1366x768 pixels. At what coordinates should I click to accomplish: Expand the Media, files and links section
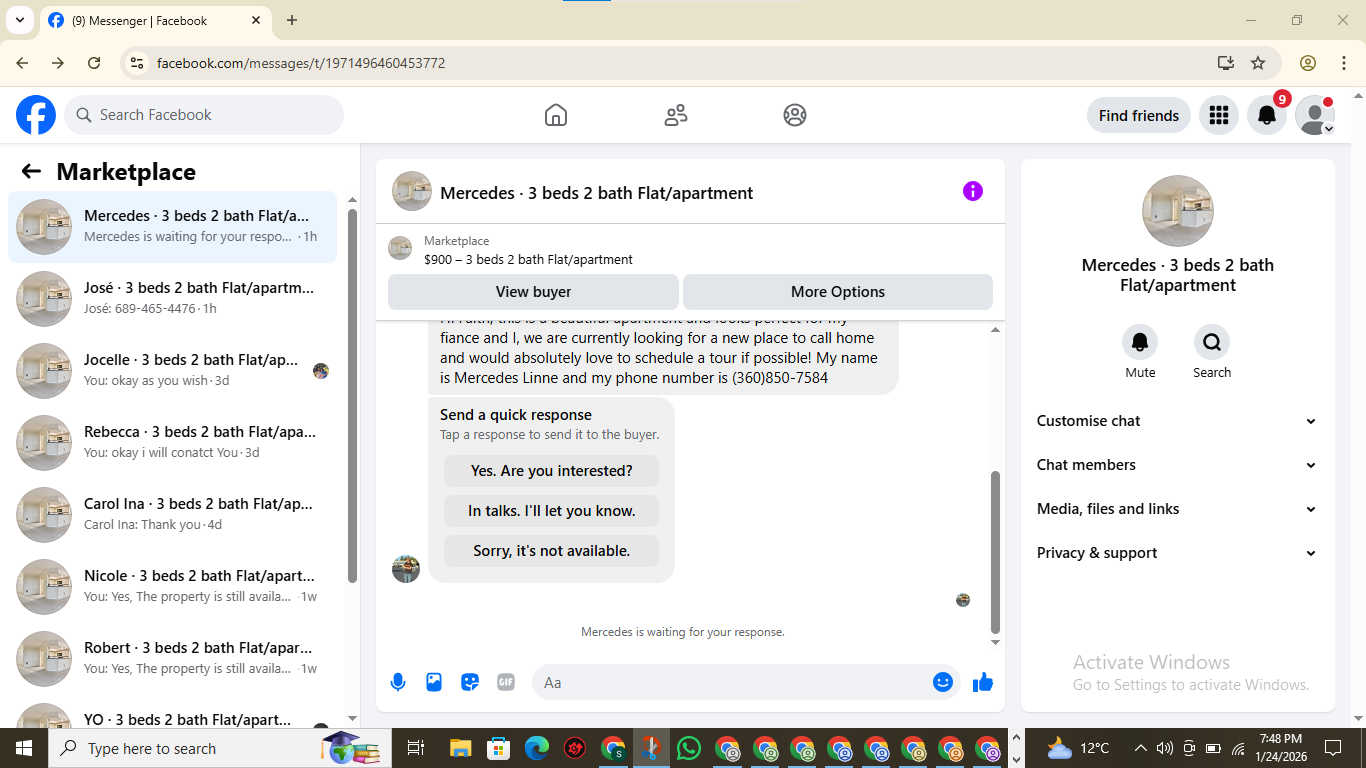pos(1177,509)
